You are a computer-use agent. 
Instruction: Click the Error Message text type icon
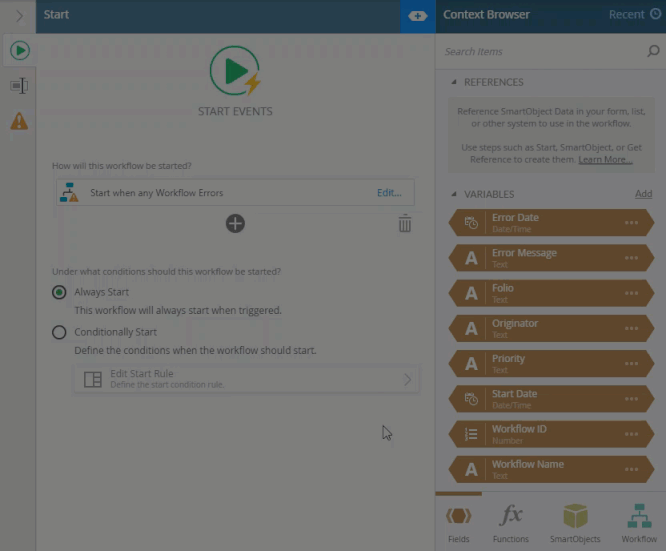471,258
